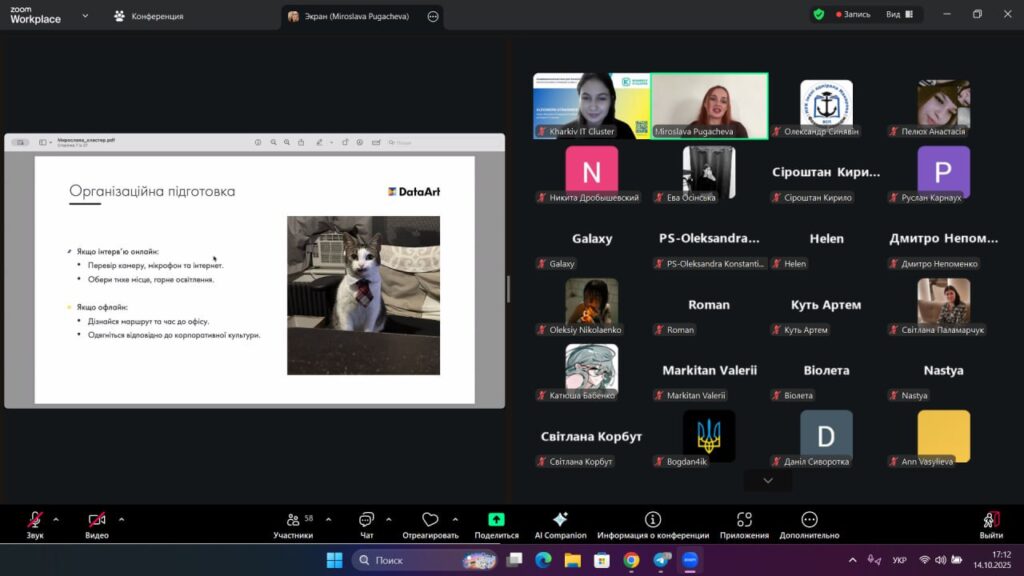The width and height of the screenshot is (1024, 576).
Task: Expand the Zoom Workplace dropdown chevron
Action: (x=85, y=16)
